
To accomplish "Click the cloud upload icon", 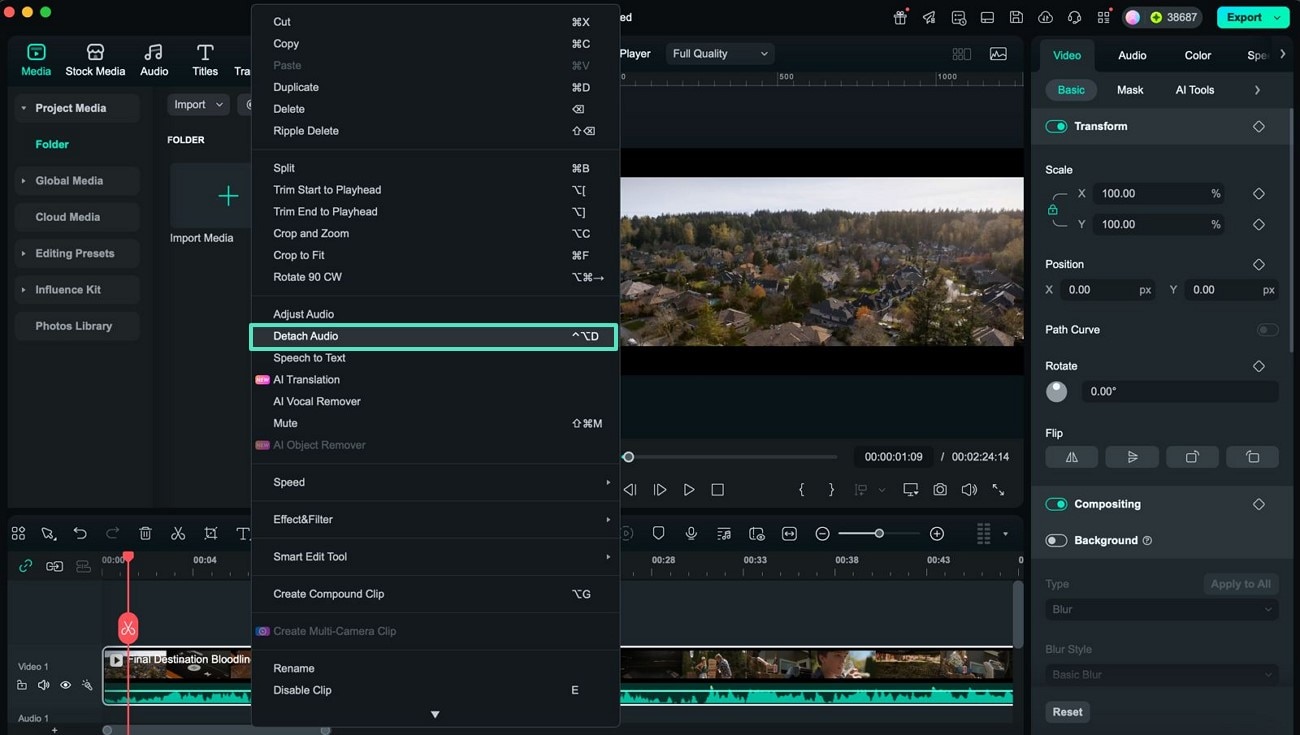I will (1045, 17).
